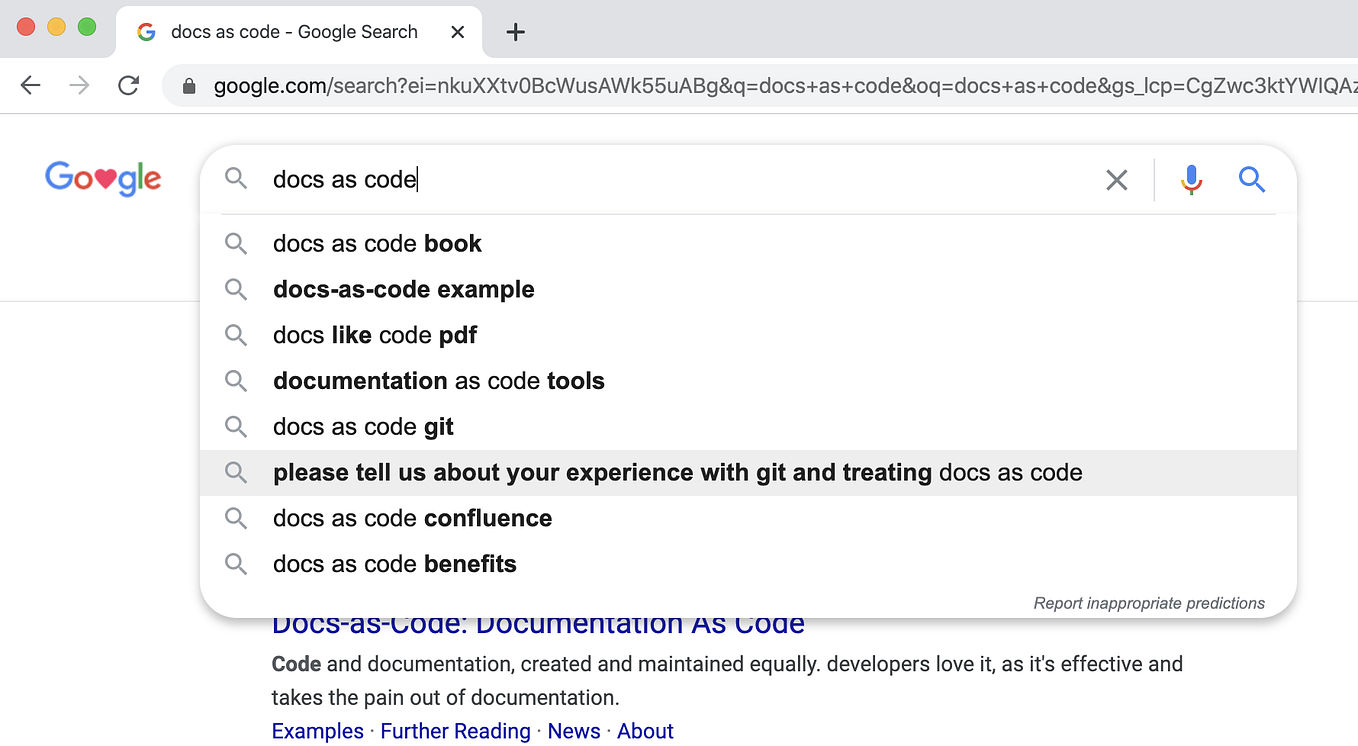This screenshot has height=746, width=1358.
Task: Go back using the browser back arrow
Action: pos(30,86)
